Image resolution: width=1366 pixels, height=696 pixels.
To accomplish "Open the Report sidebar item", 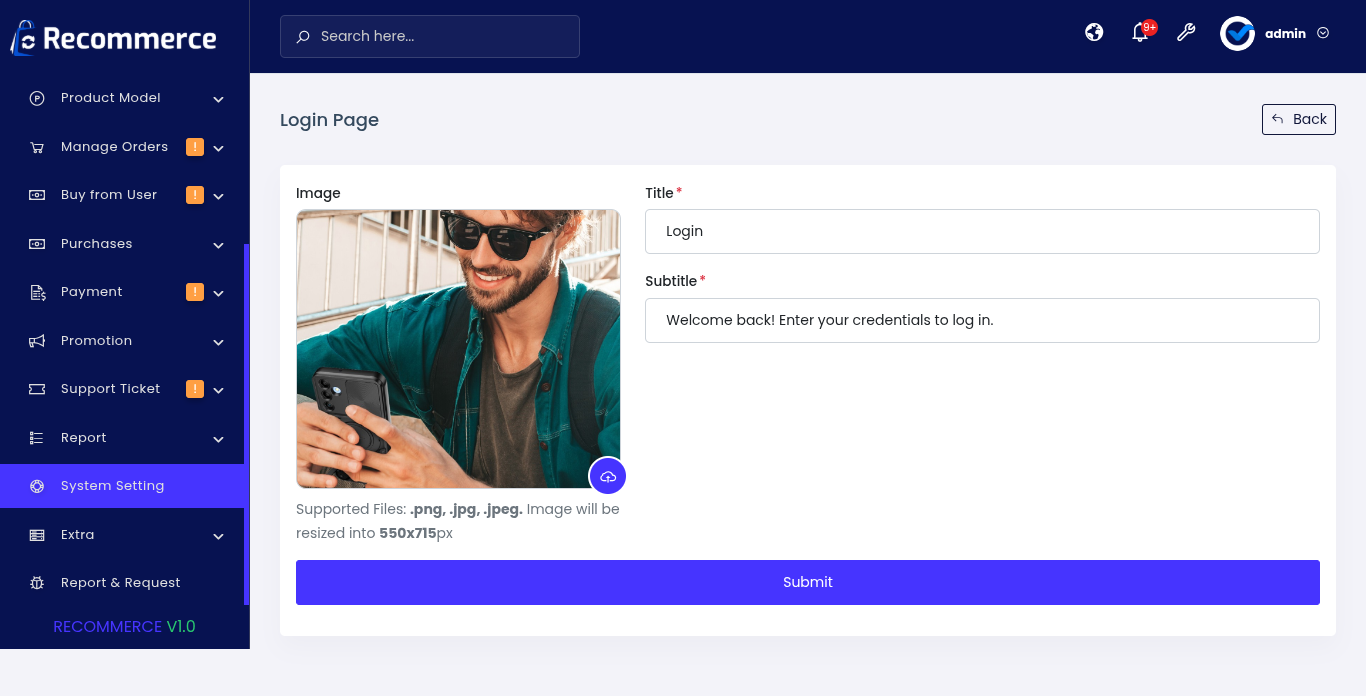I will [x=122, y=438].
